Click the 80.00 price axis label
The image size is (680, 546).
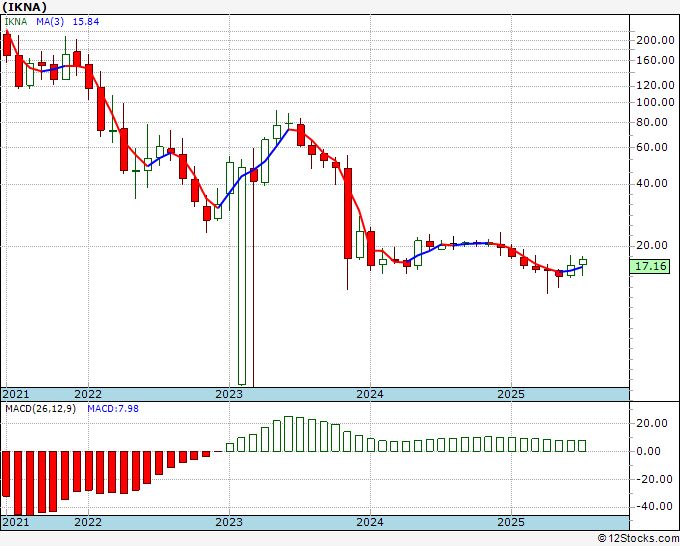click(652, 122)
